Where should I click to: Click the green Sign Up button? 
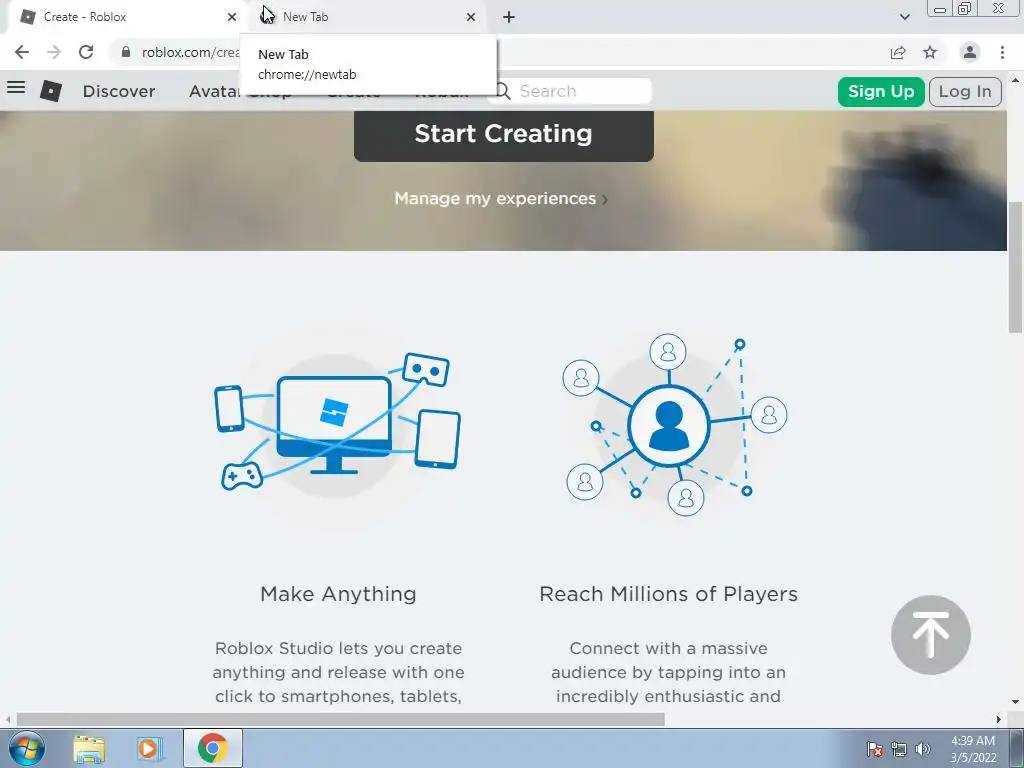(x=880, y=91)
